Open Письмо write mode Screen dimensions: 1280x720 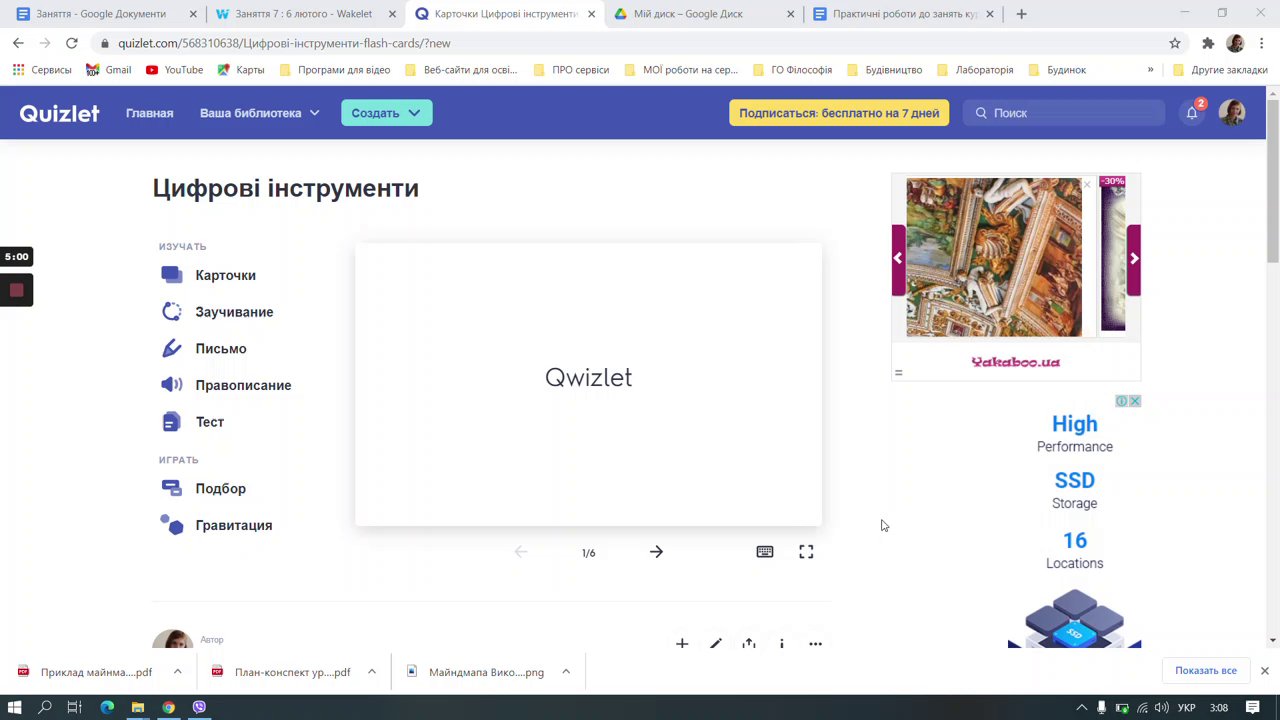204,348
